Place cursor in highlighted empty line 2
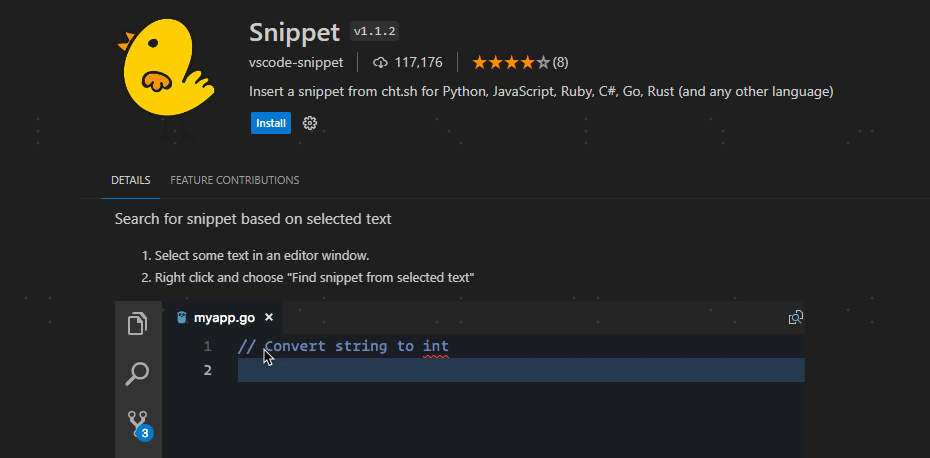930x458 pixels. tap(521, 370)
